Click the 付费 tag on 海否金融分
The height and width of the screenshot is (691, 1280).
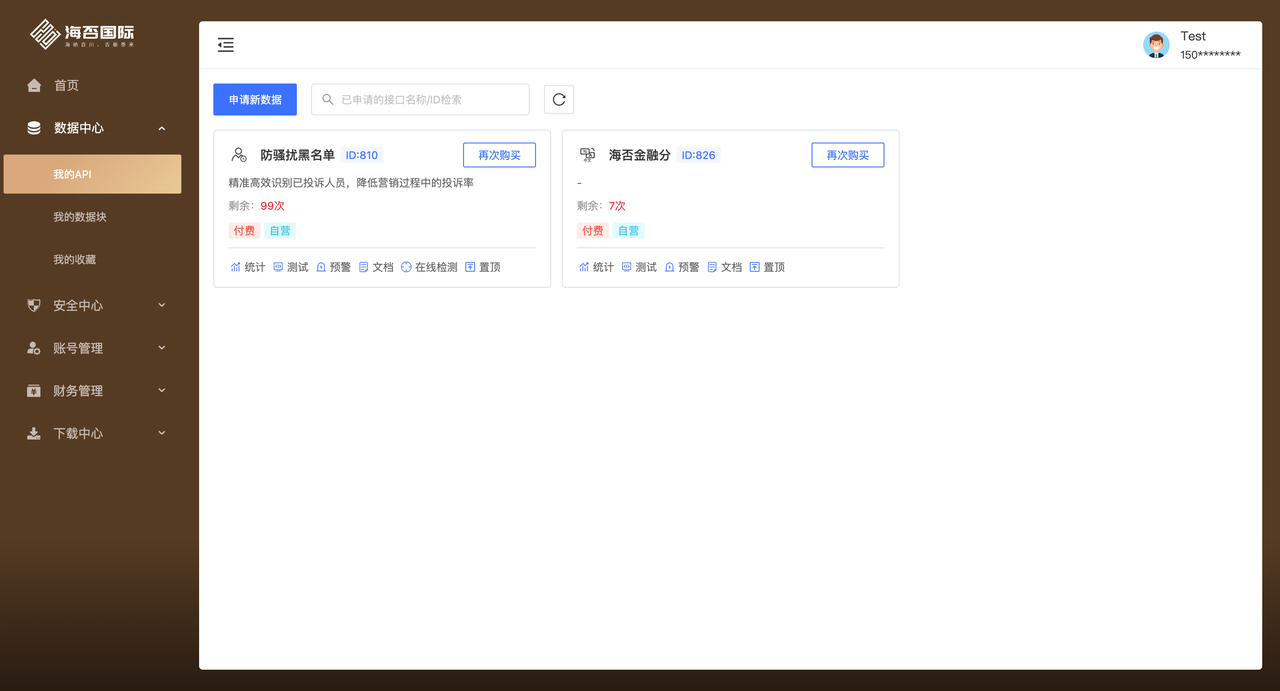coord(593,230)
